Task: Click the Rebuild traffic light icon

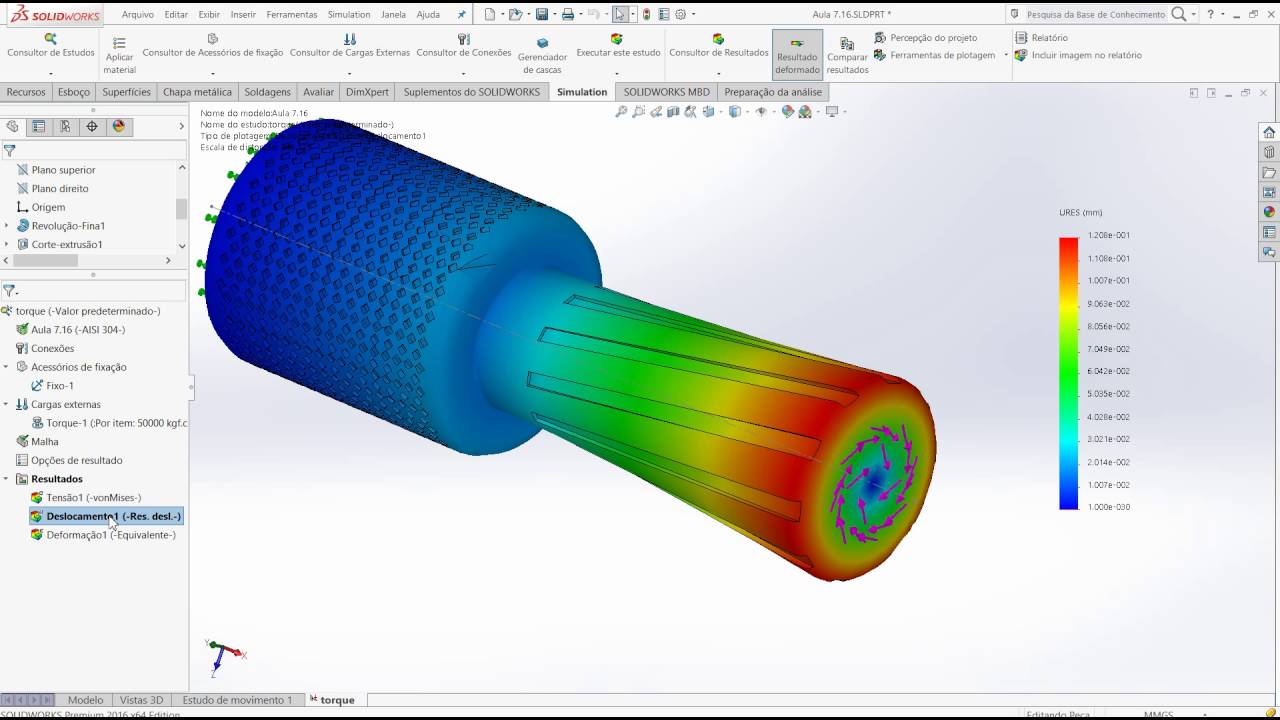Action: pyautogui.click(x=646, y=14)
